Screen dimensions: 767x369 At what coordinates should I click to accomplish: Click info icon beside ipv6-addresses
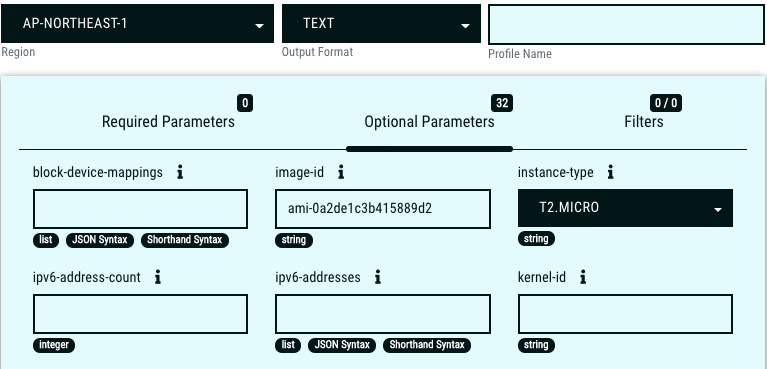click(x=378, y=277)
